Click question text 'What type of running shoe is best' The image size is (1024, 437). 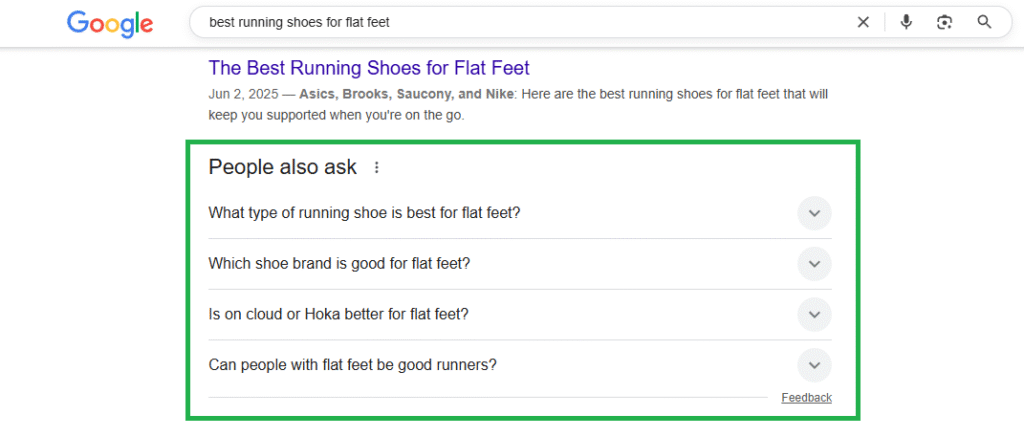(364, 213)
